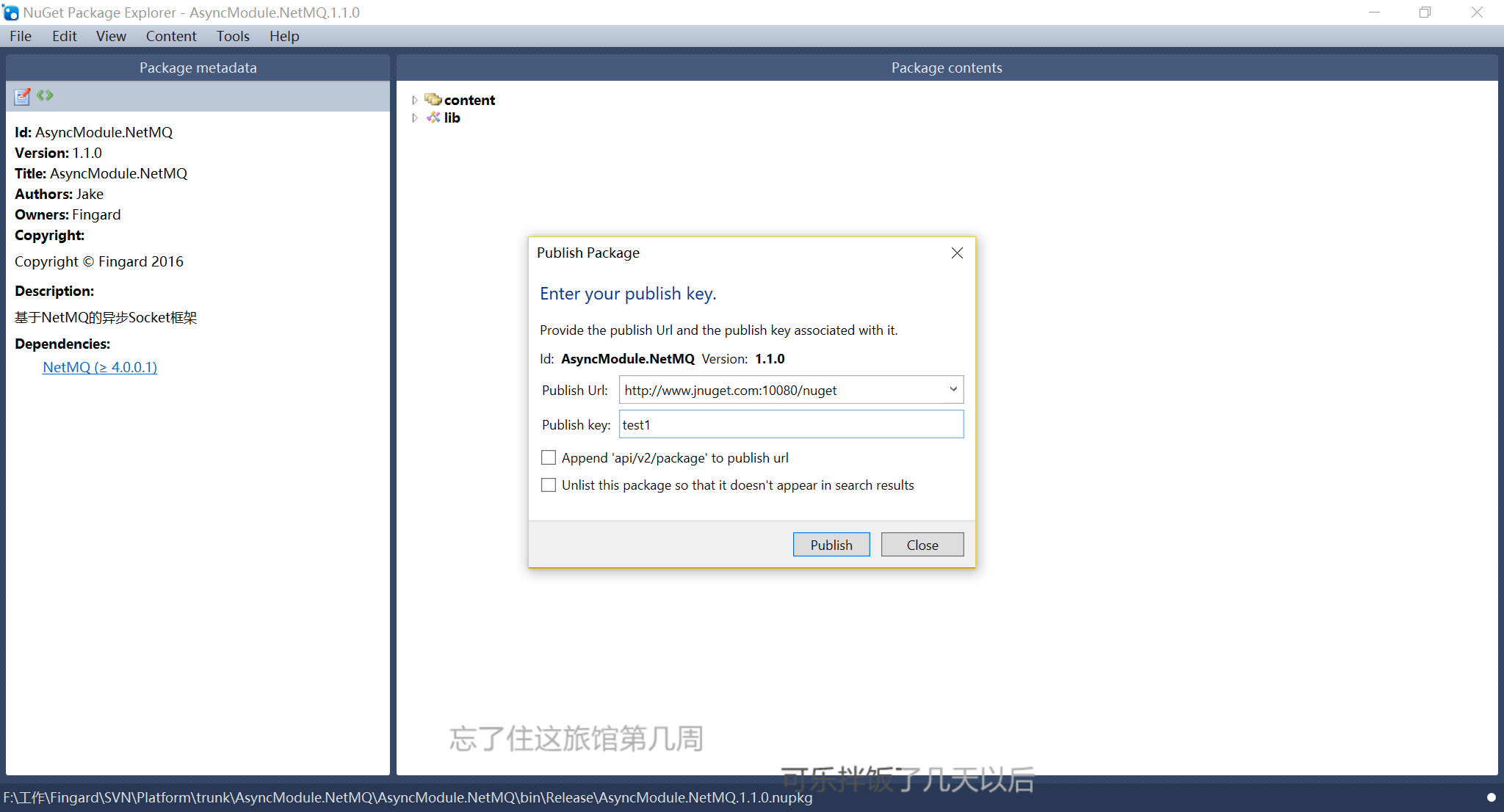Minimize the NuGet Package Explorer window
The width and height of the screenshot is (1504, 812).
(1375, 12)
